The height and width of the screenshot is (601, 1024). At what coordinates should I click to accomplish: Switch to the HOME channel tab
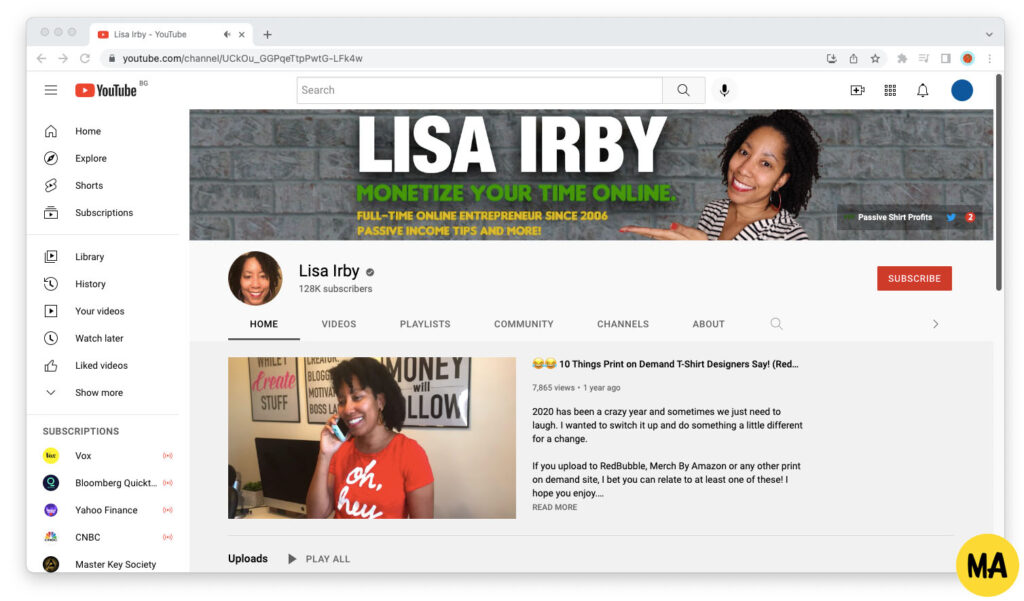tap(264, 324)
